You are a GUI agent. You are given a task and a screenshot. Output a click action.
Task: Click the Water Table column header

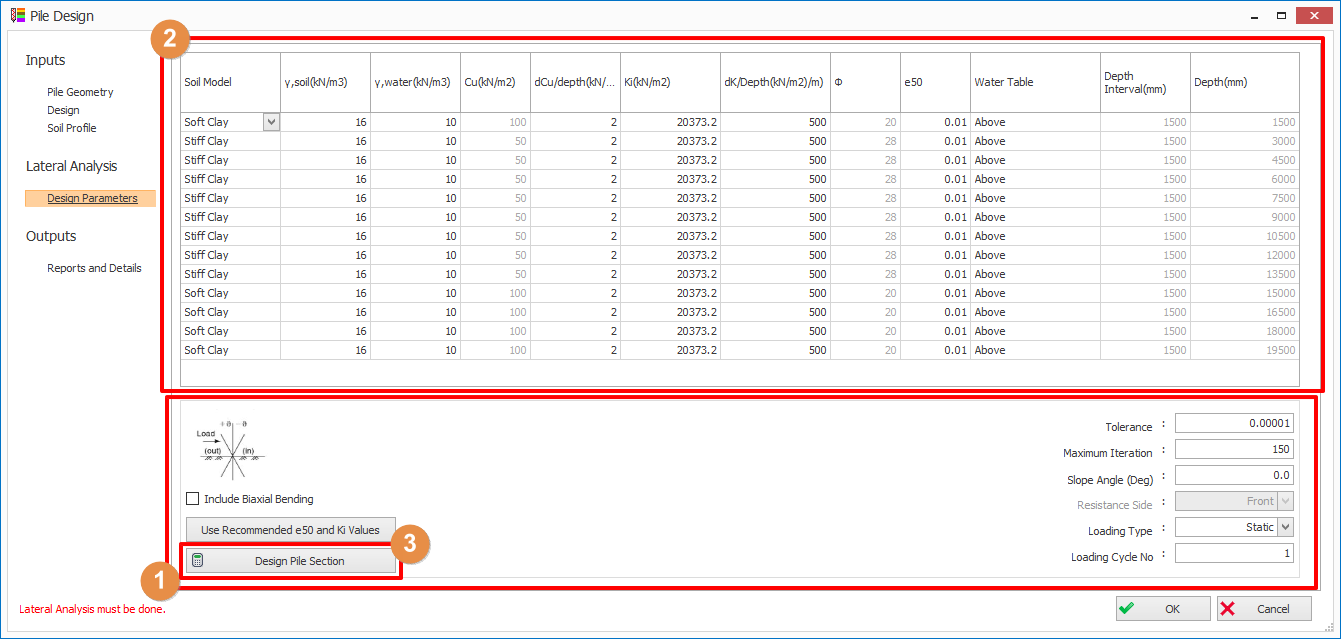(x=1034, y=82)
